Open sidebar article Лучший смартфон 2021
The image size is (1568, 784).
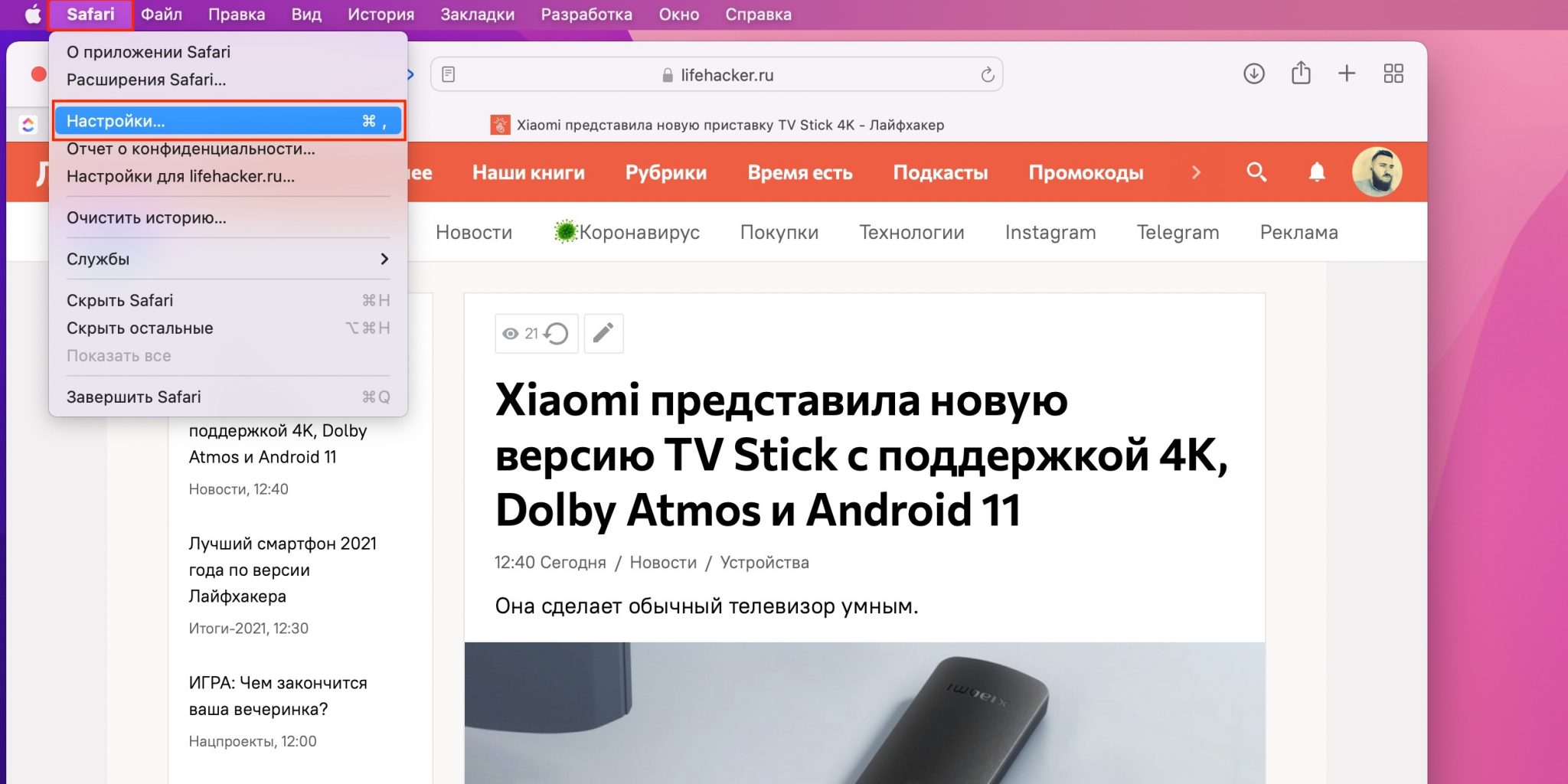(x=283, y=570)
